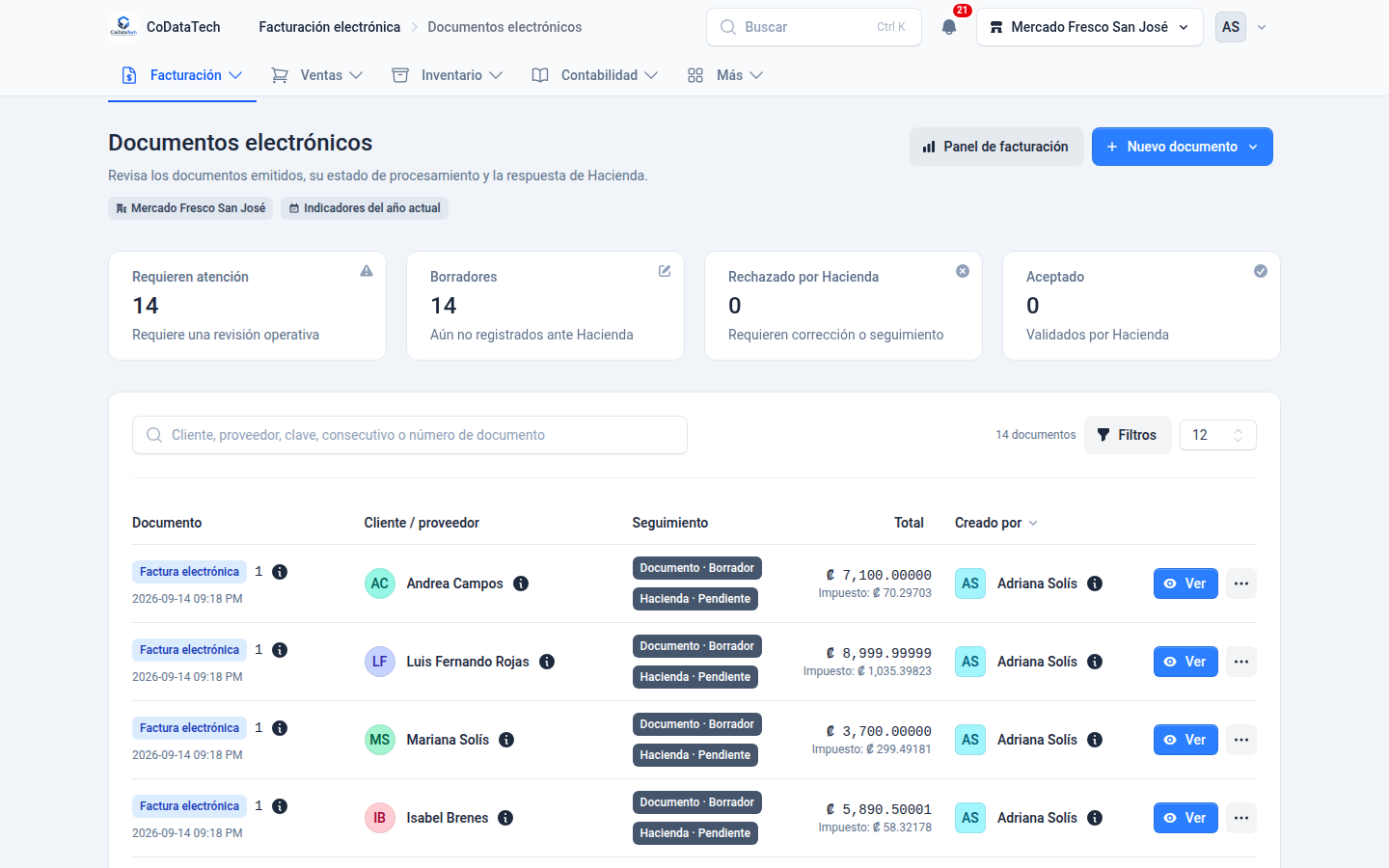Open the Mercado Fresco San José company selector

tap(1090, 27)
